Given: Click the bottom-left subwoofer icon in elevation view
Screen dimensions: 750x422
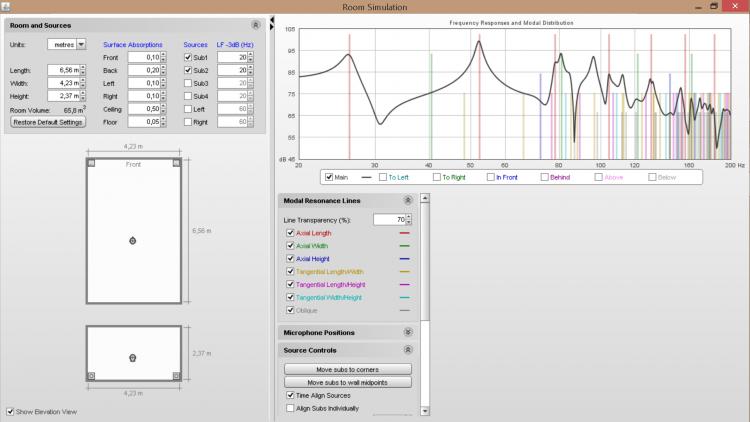Looking at the screenshot, I should pyautogui.click(x=91, y=376).
